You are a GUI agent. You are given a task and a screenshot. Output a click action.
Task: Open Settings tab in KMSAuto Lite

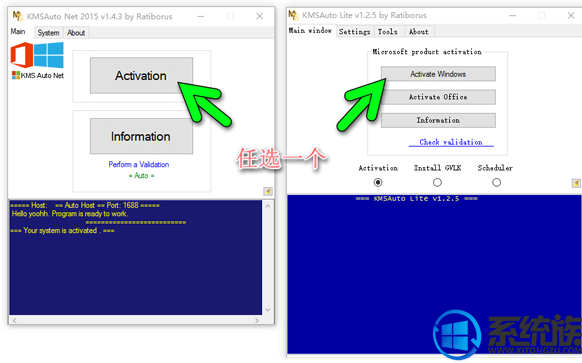point(354,32)
